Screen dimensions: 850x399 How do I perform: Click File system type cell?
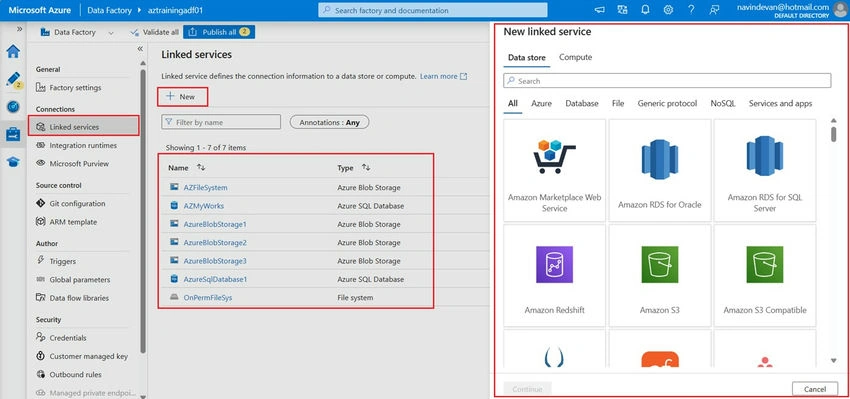click(355, 298)
